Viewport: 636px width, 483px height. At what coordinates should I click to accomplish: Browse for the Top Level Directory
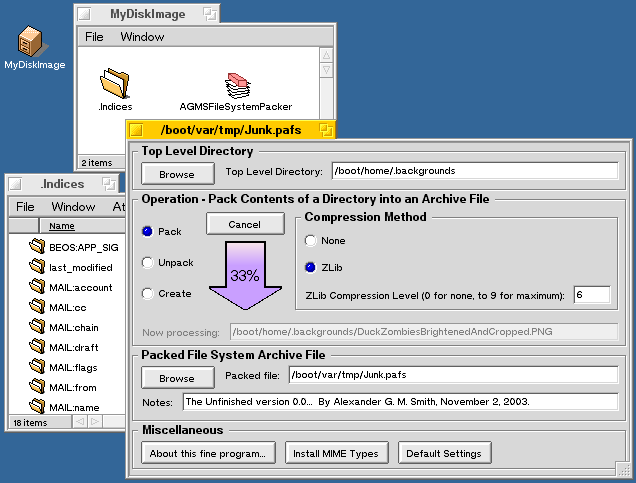tap(178, 174)
